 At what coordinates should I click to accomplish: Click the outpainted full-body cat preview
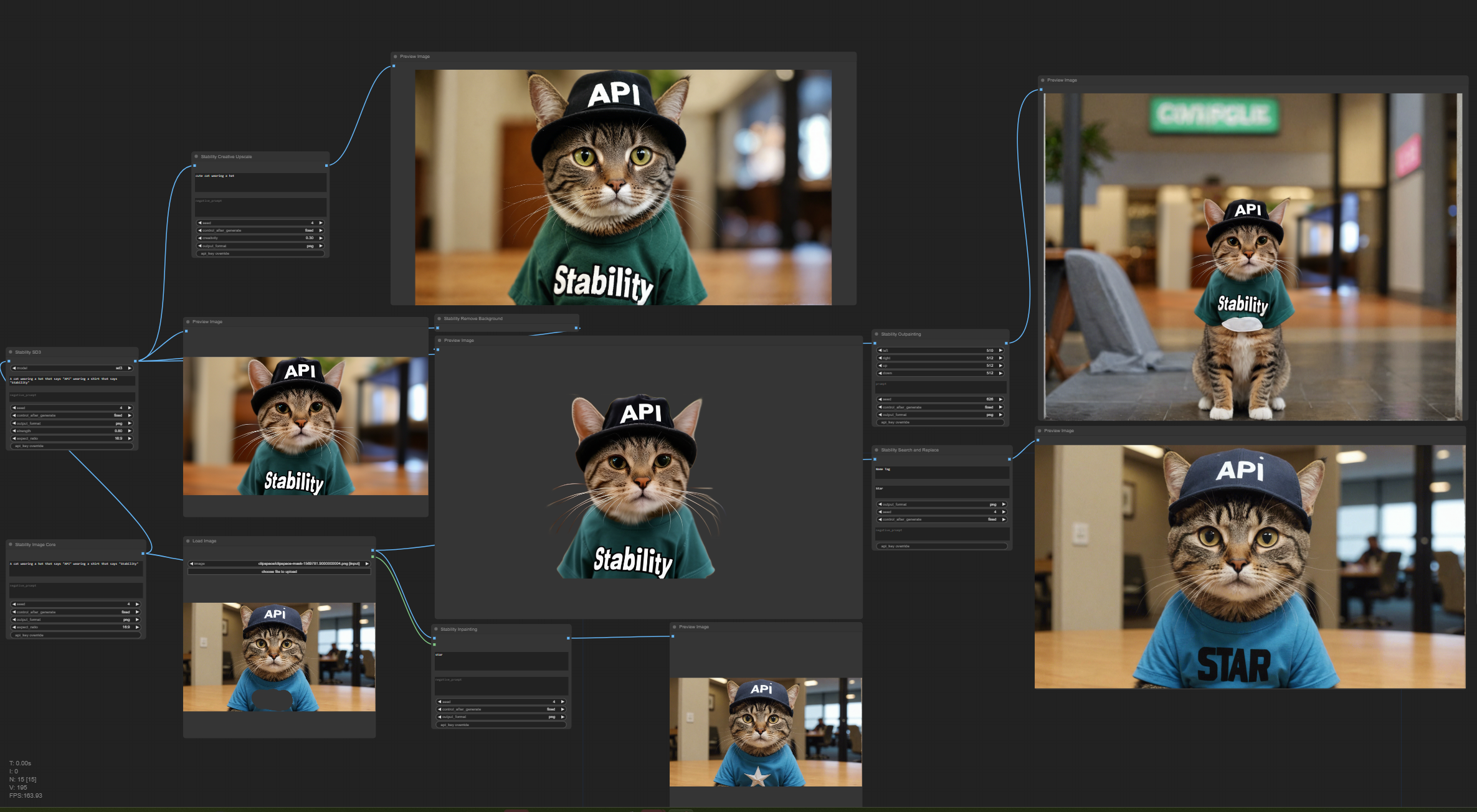click(x=1253, y=257)
